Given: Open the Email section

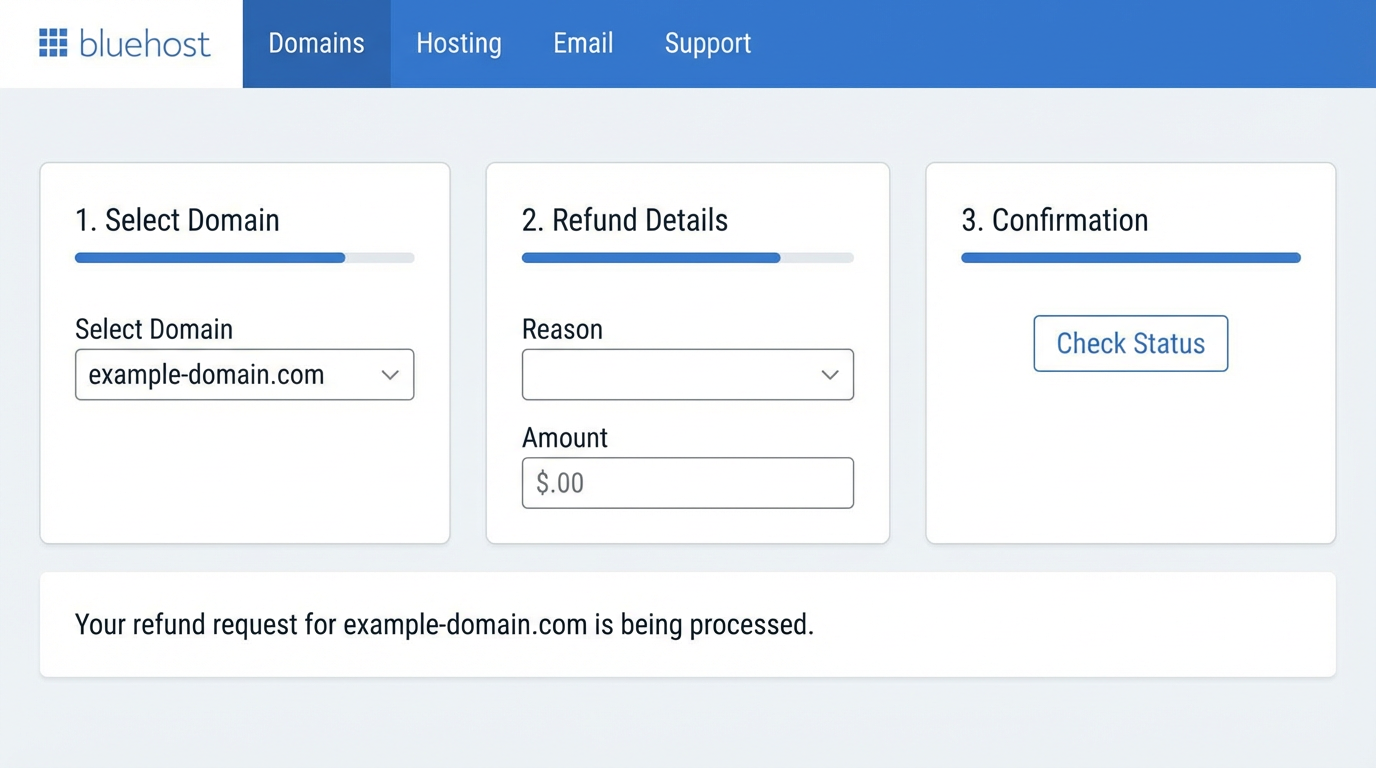Looking at the screenshot, I should coord(583,43).
